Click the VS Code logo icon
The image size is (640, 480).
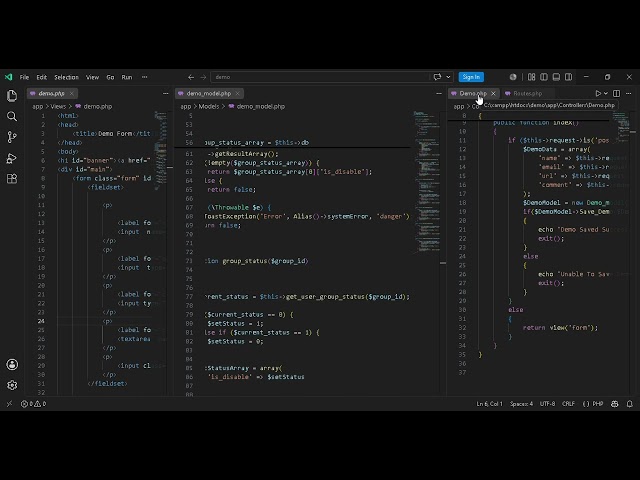(x=9, y=77)
